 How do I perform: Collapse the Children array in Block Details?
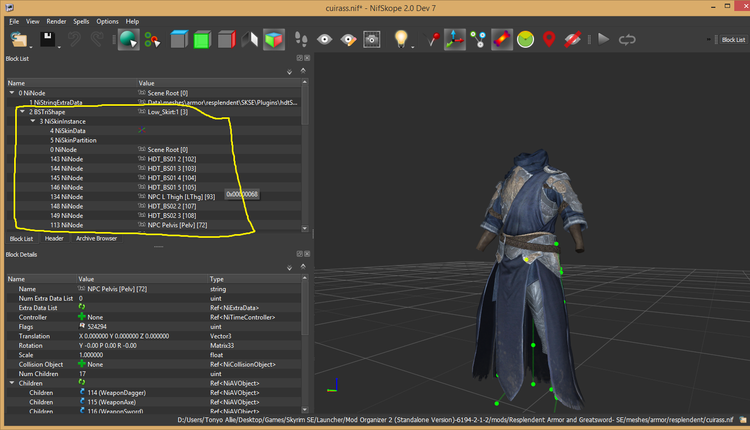pos(12,383)
